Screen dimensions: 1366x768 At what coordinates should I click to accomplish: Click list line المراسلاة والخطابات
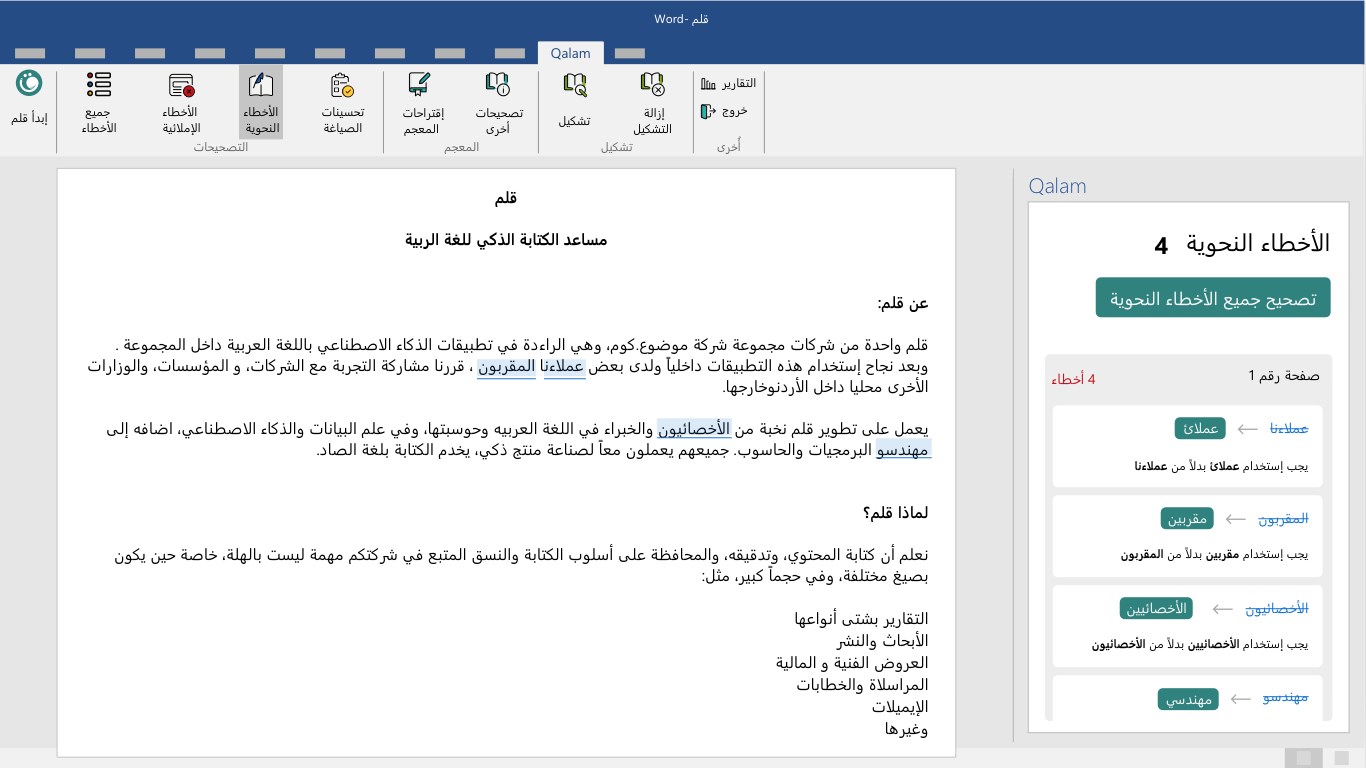click(x=862, y=685)
